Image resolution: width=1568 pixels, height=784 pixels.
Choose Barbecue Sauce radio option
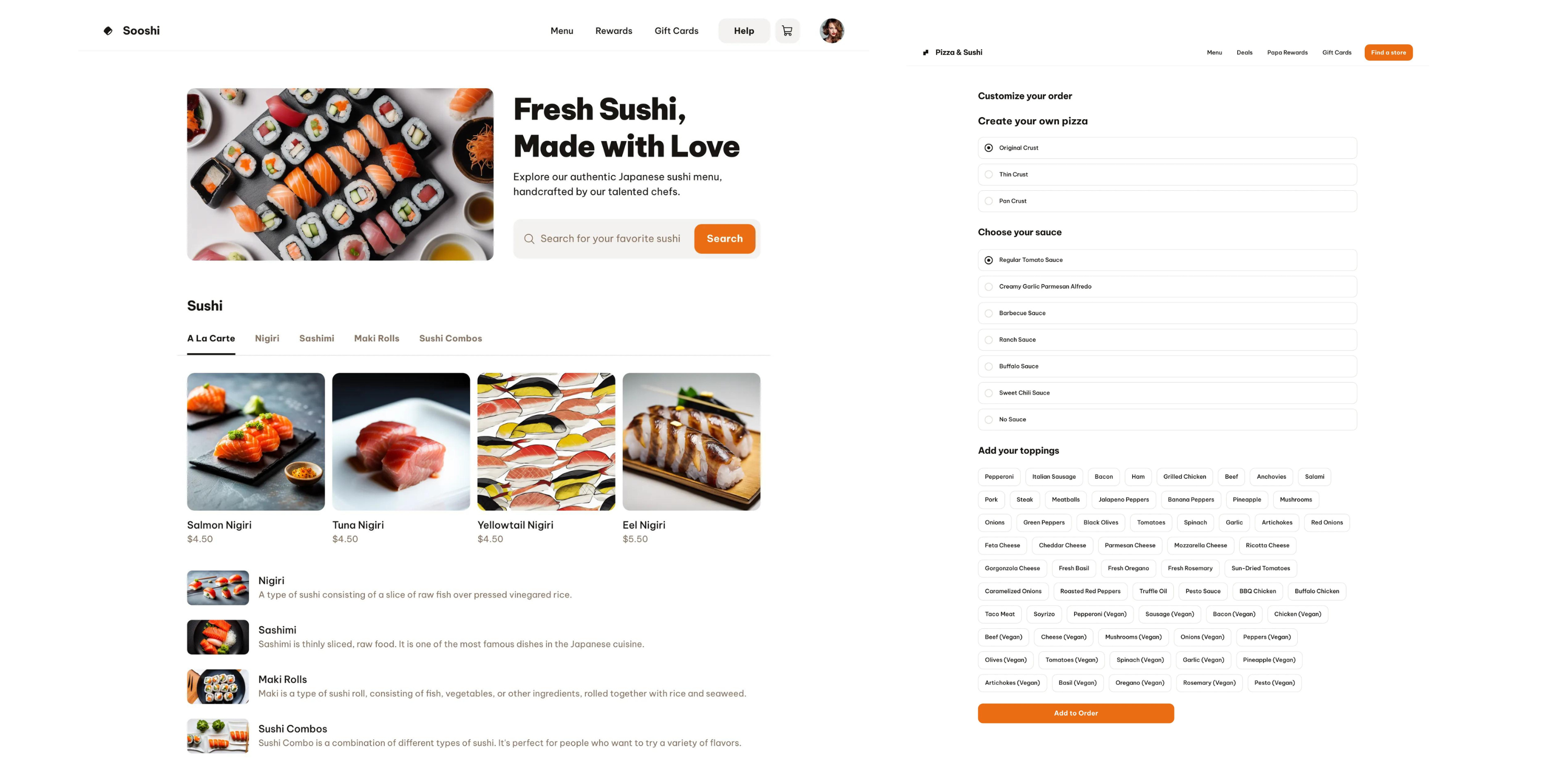point(1167,314)
